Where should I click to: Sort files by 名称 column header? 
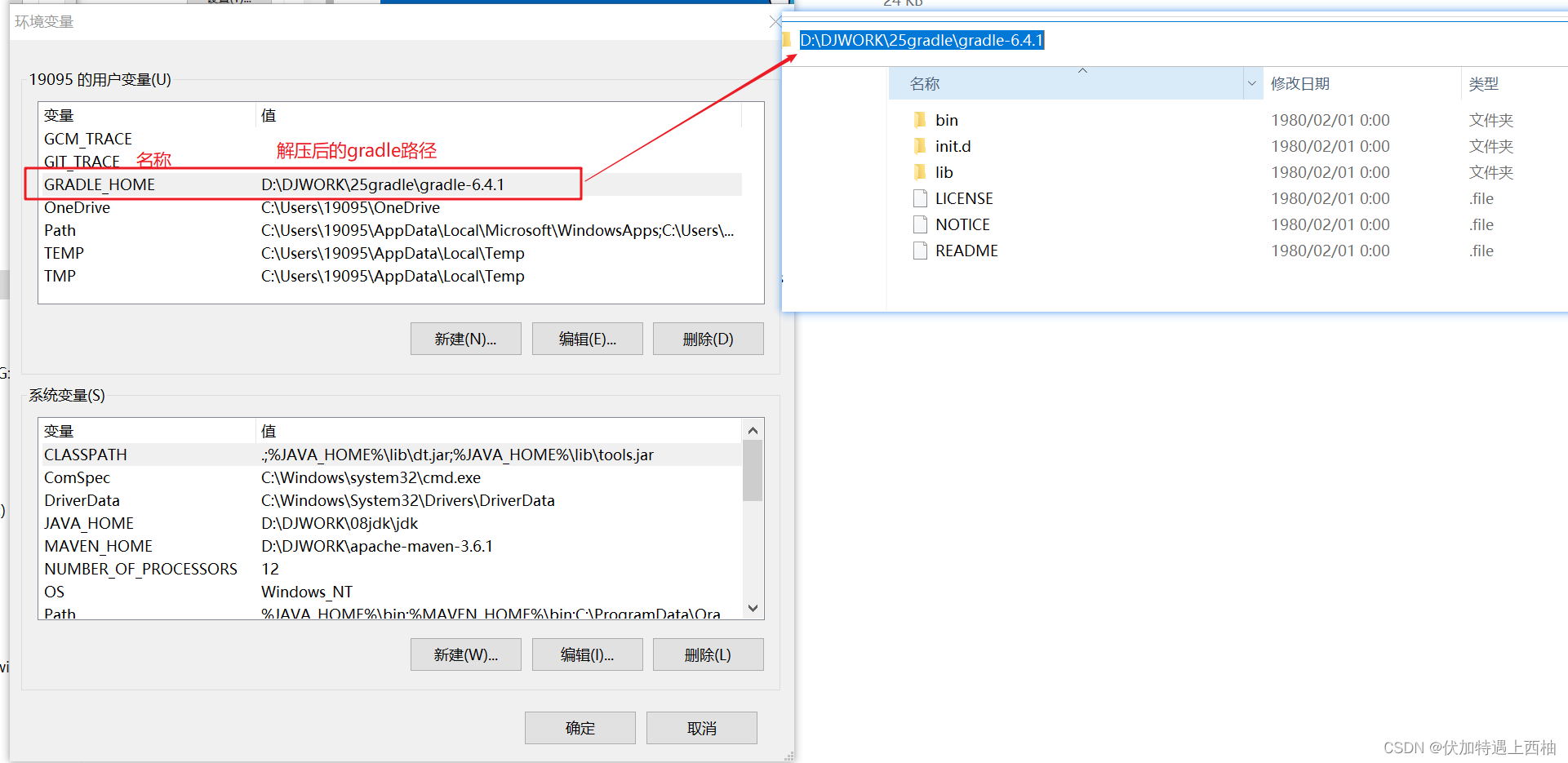click(1065, 83)
